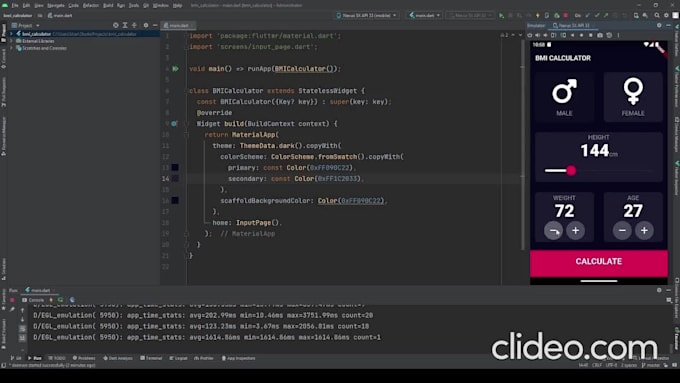The width and height of the screenshot is (680, 383).
Task: Decrease the age with the minus button
Action: 622,230
